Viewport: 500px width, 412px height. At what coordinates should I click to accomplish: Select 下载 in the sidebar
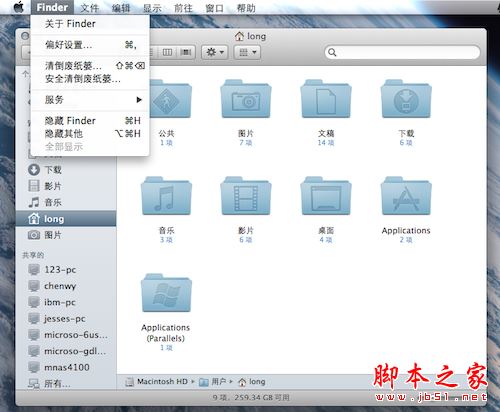(x=66, y=170)
